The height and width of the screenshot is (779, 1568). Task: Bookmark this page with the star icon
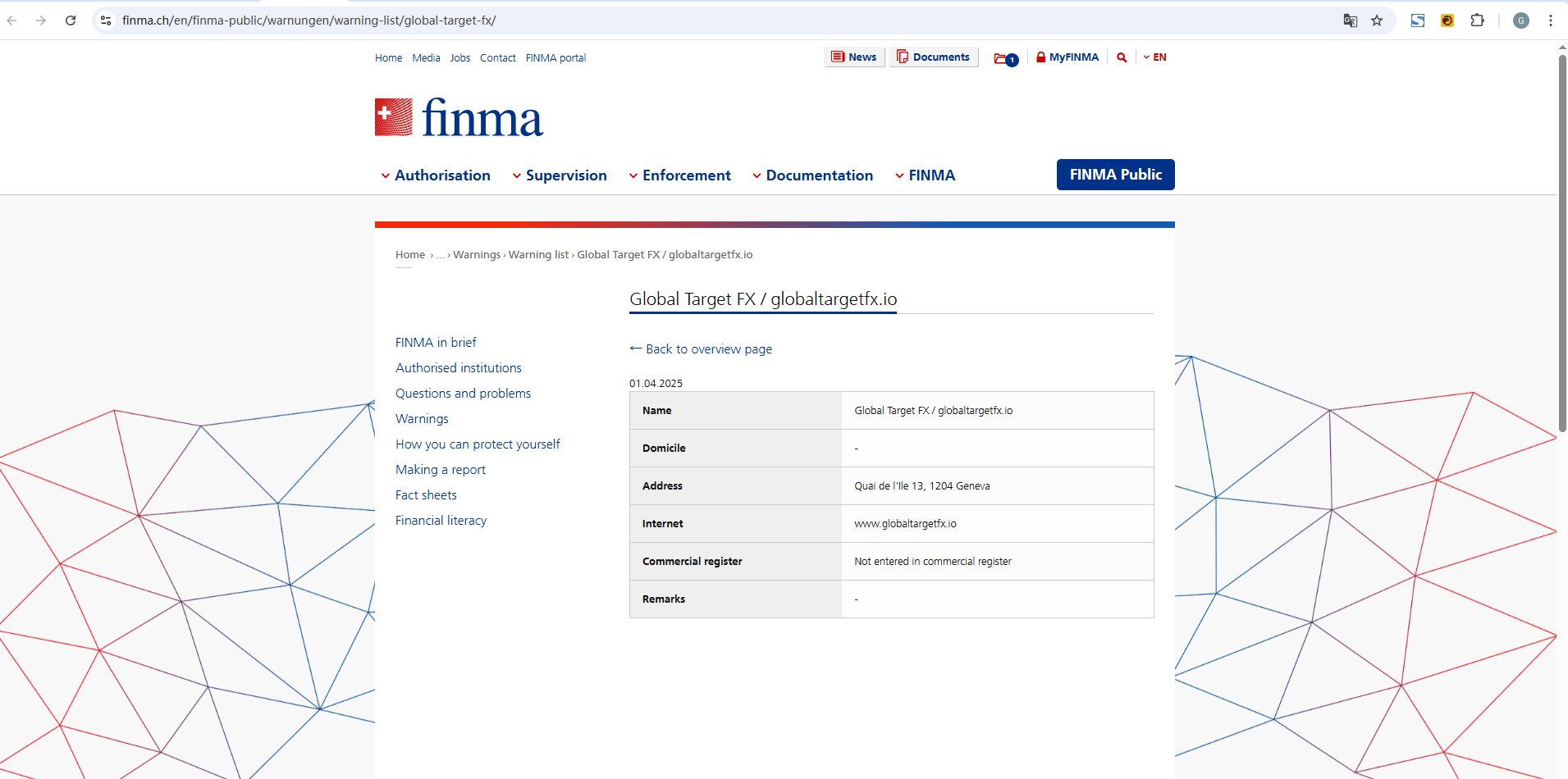coord(1377,20)
